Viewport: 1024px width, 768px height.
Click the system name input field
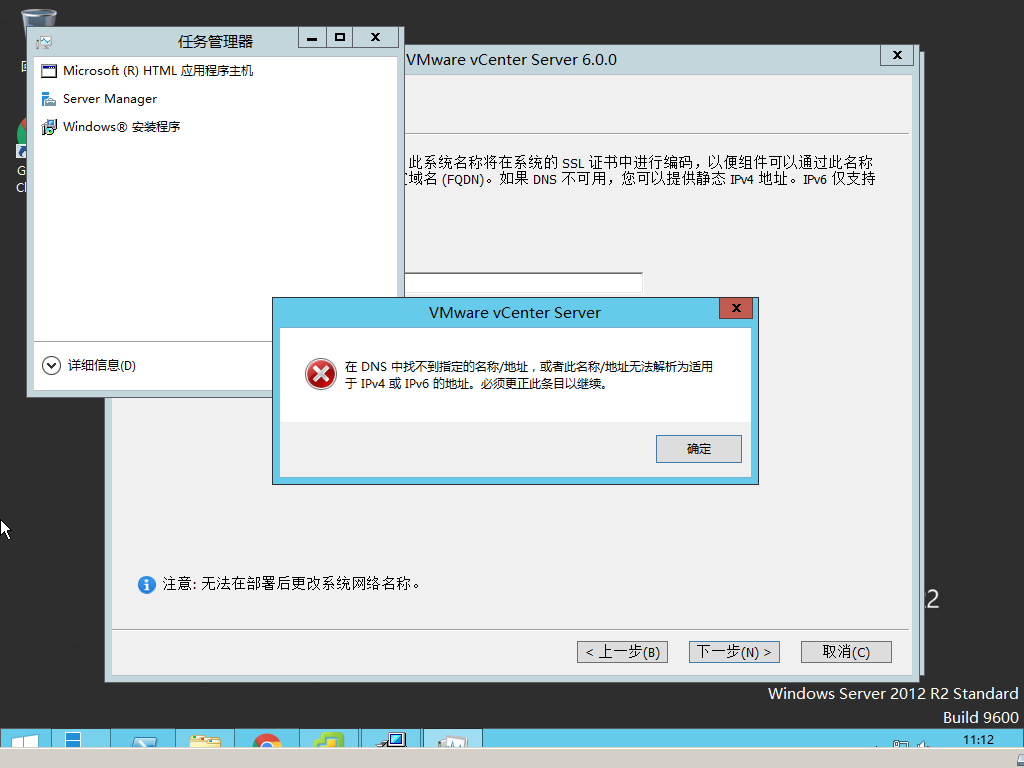point(523,282)
